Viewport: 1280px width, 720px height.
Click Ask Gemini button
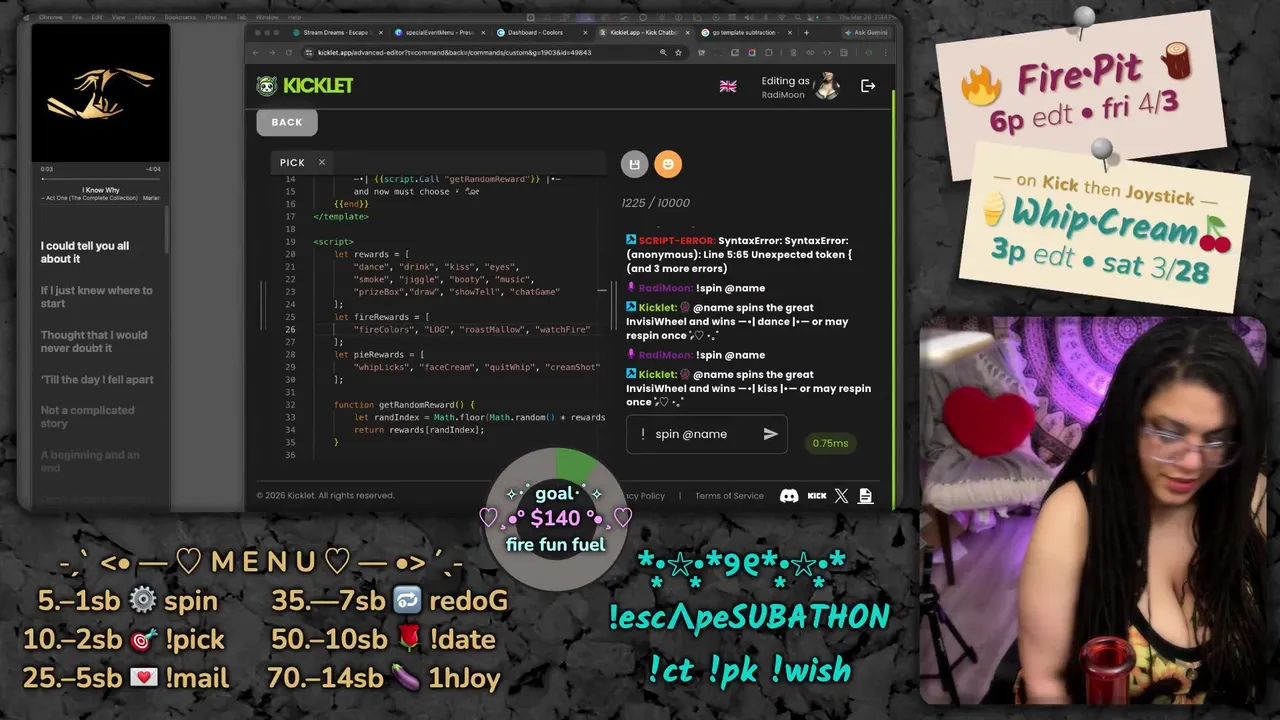click(865, 32)
